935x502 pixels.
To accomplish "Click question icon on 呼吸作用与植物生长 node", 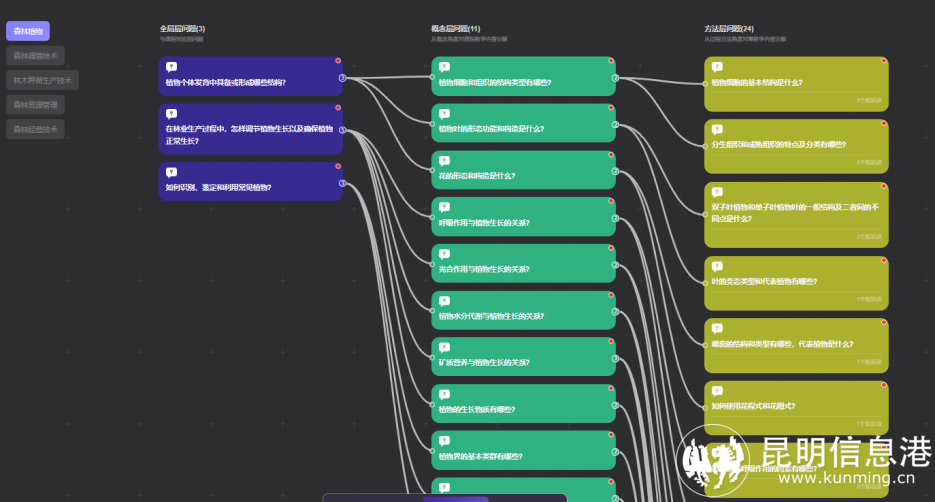I will 444,207.
